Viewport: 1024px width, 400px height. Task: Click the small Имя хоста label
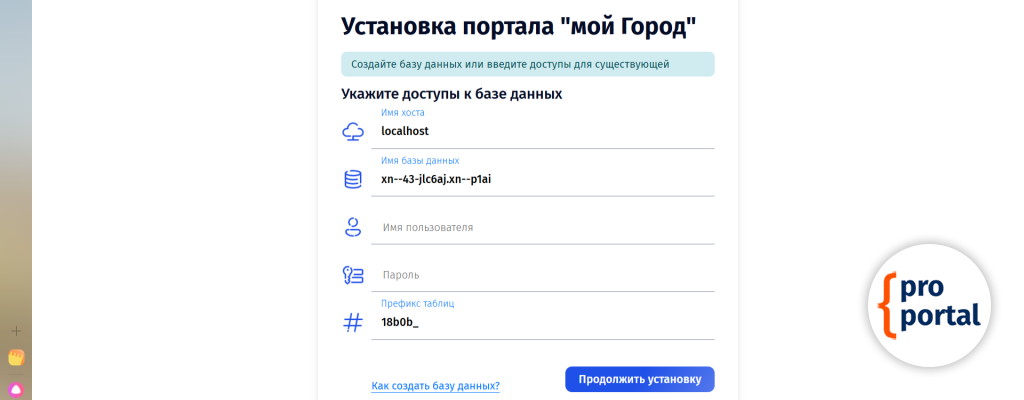(402, 113)
